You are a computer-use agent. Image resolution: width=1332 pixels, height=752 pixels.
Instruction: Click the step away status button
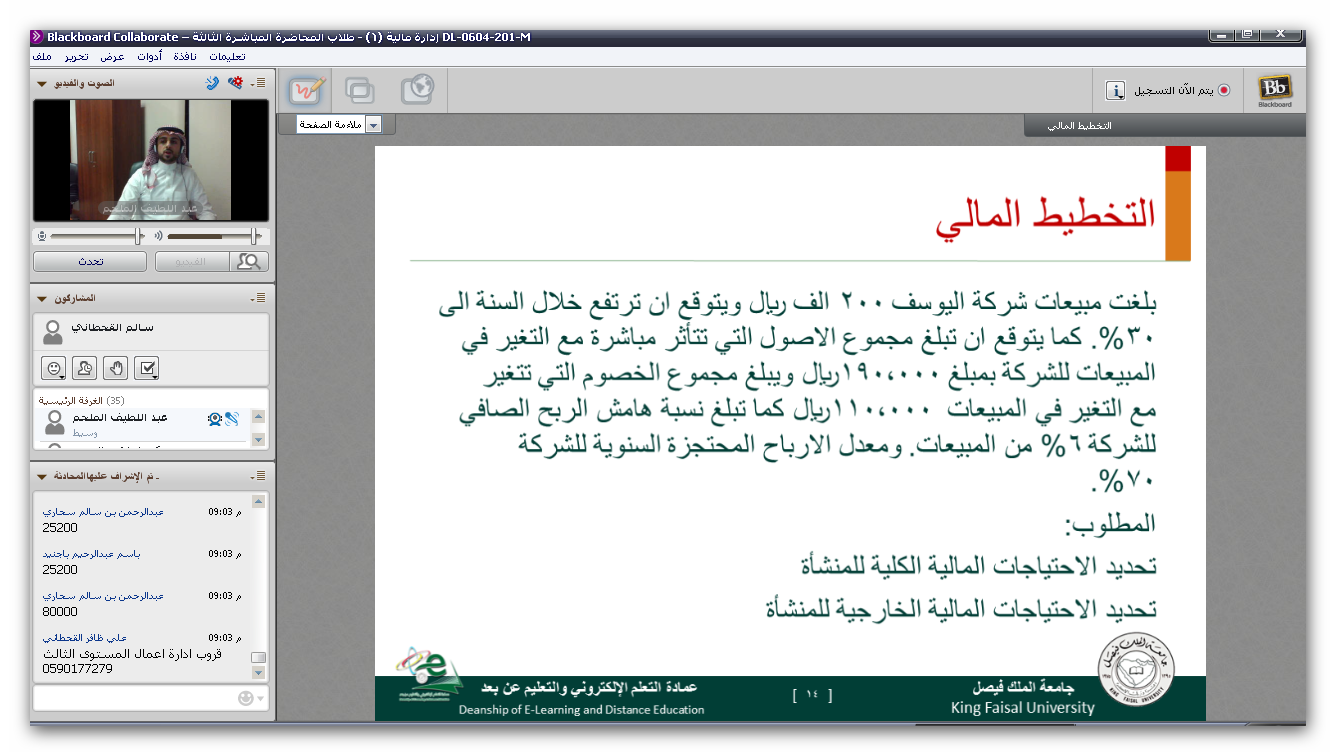click(x=84, y=368)
